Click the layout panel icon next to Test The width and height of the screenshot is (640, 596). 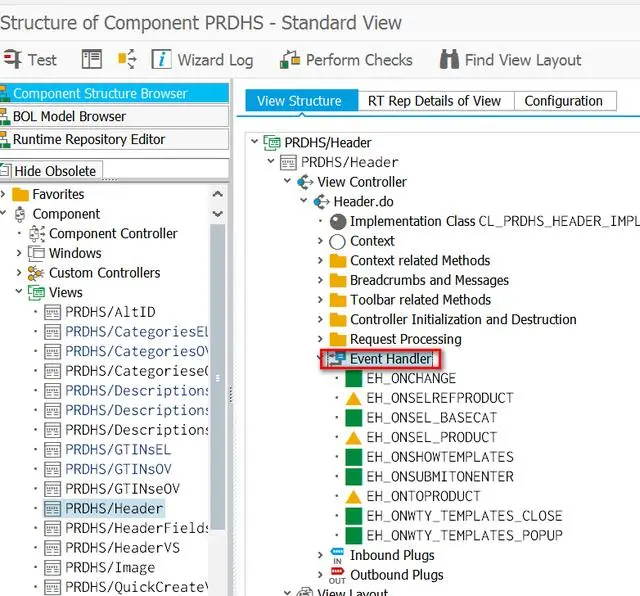pyautogui.click(x=91, y=60)
